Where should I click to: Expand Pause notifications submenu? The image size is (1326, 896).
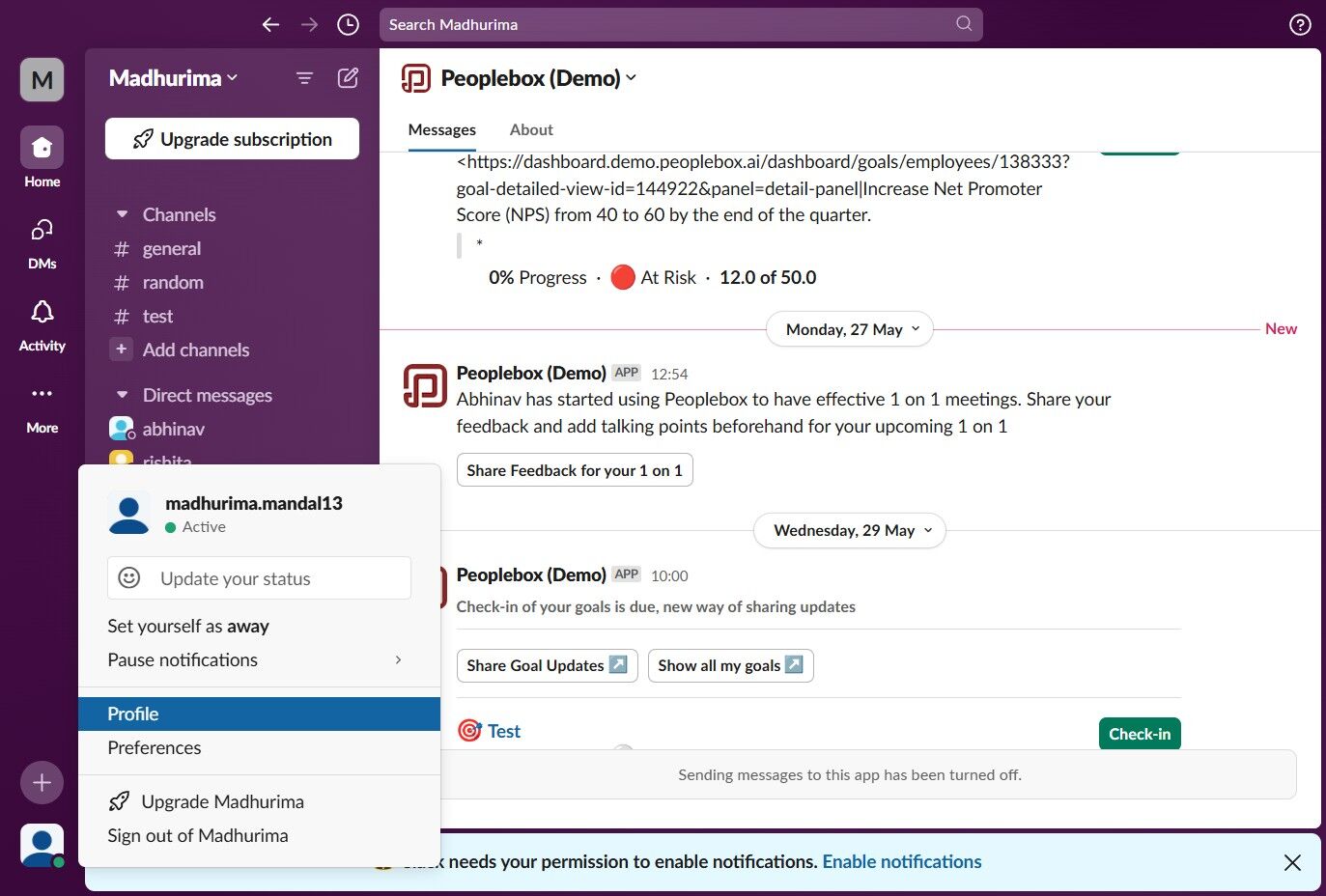click(x=259, y=660)
